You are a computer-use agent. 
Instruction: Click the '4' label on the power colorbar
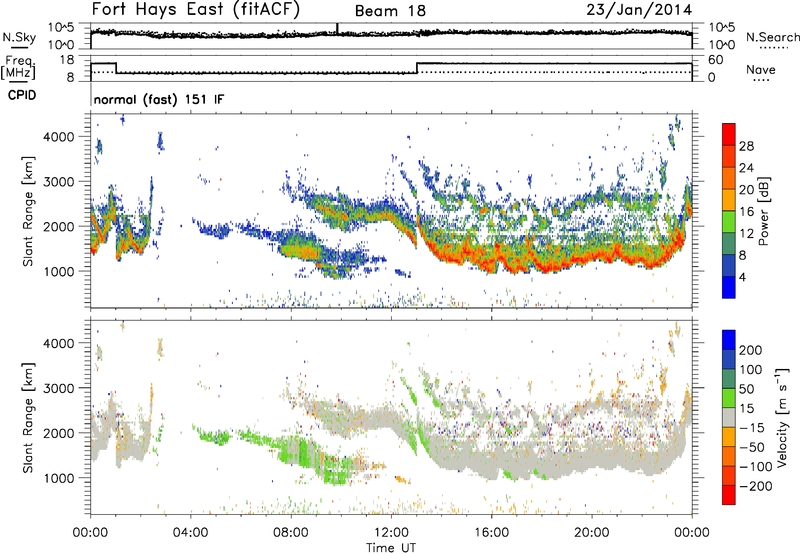click(742, 277)
